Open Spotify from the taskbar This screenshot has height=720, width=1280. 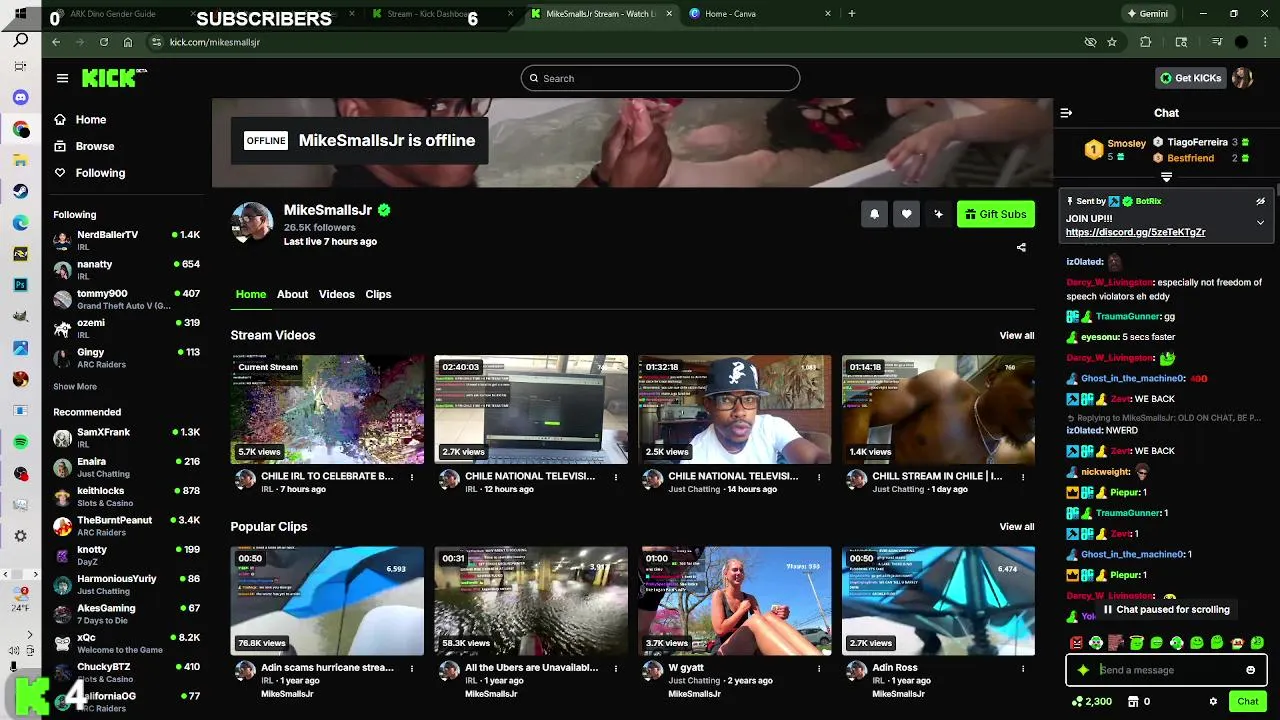click(20, 442)
